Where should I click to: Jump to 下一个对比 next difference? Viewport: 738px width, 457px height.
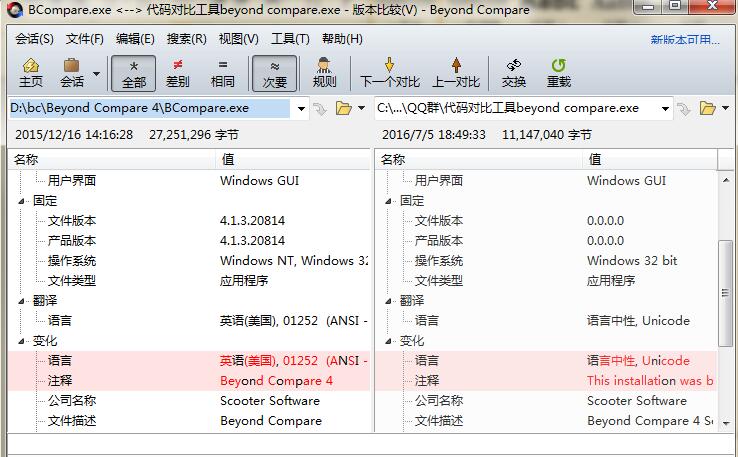click(x=390, y=73)
